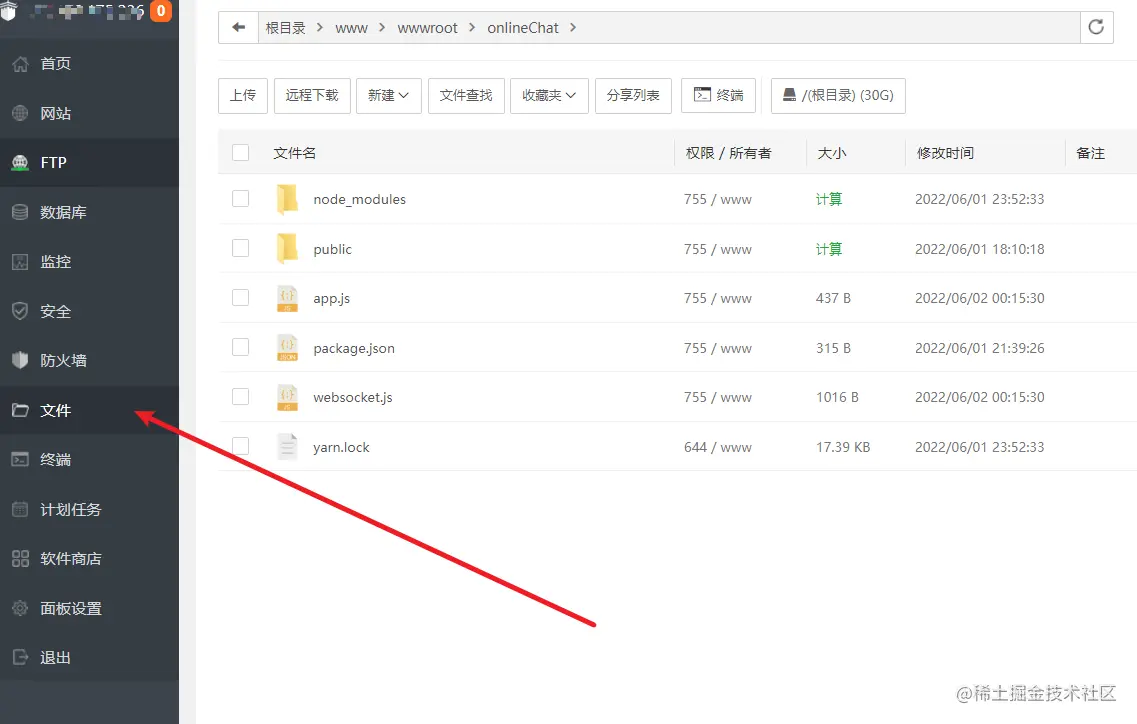Click the back arrow in path bar
Image resolution: width=1137 pixels, height=724 pixels.
pyautogui.click(x=239, y=28)
